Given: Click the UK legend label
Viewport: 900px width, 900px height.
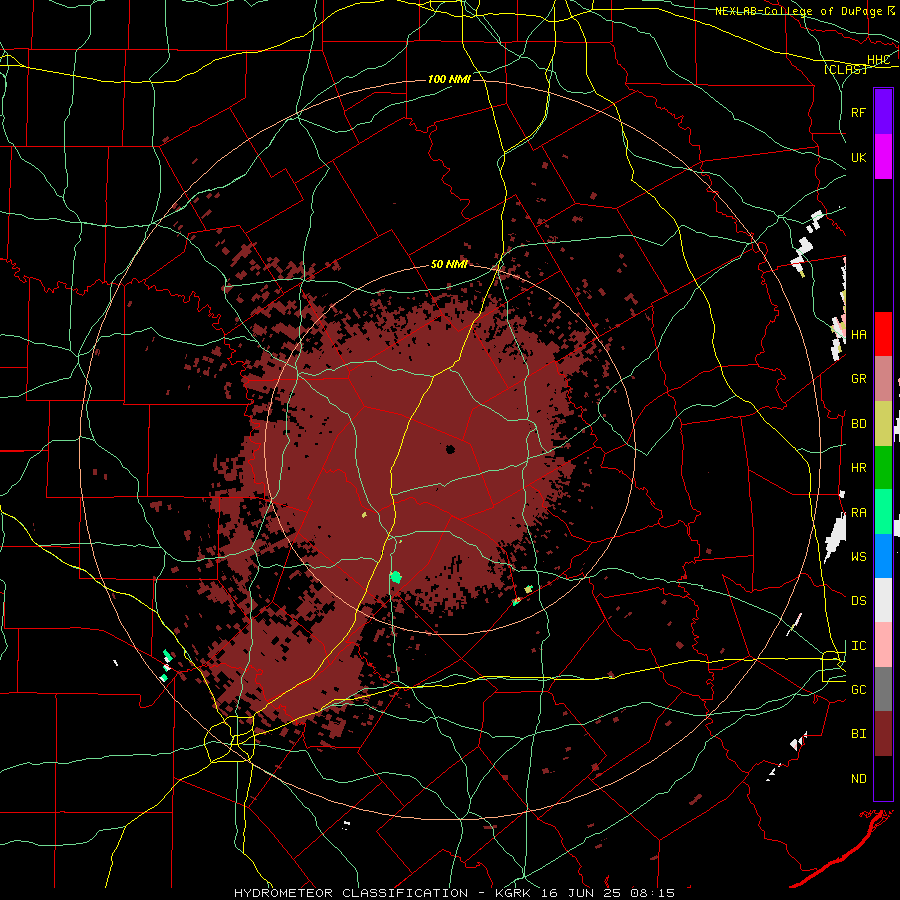Looking at the screenshot, I should tap(858, 157).
